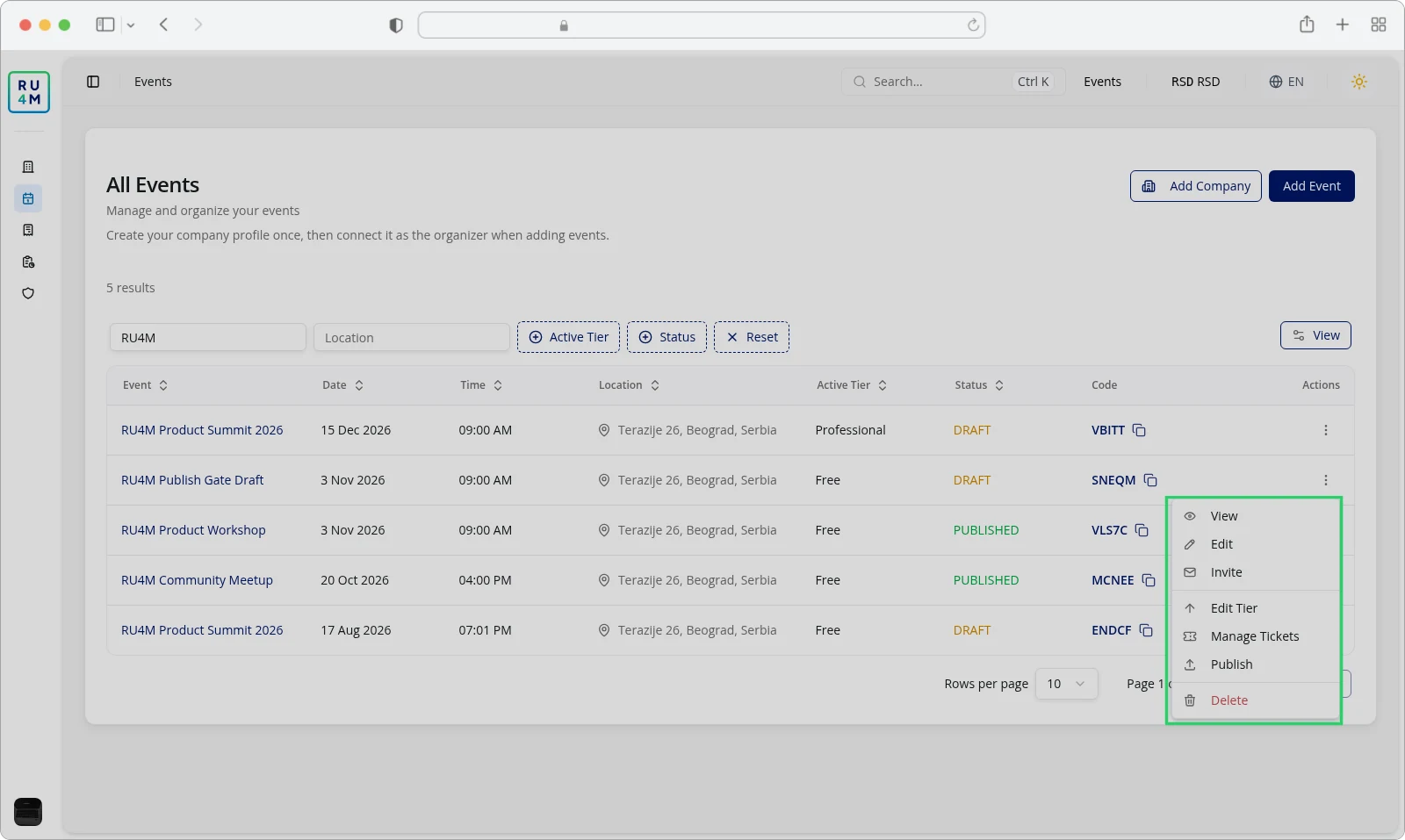This screenshot has height=840, width=1405.
Task: Select Invite in the actions menu
Action: pyautogui.click(x=1254, y=572)
